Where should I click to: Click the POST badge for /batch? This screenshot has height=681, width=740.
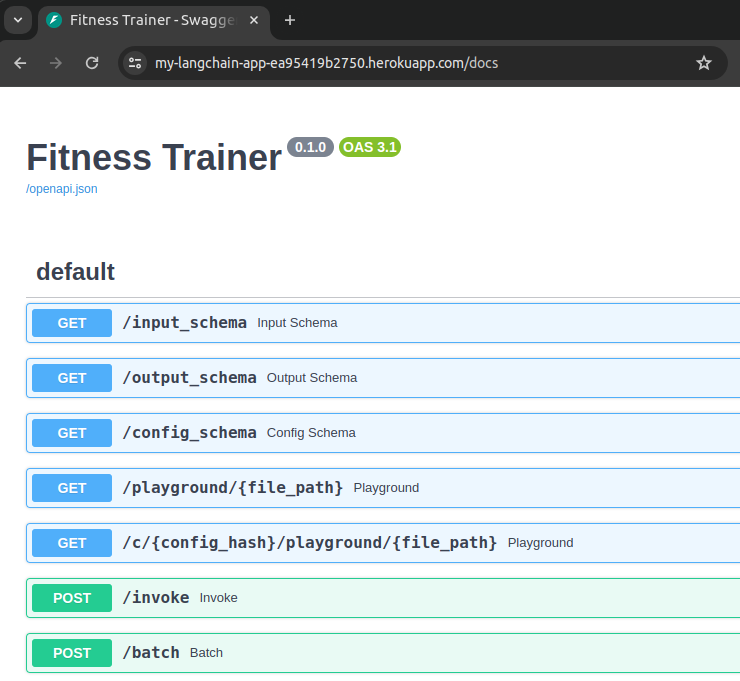pyautogui.click(x=72, y=653)
